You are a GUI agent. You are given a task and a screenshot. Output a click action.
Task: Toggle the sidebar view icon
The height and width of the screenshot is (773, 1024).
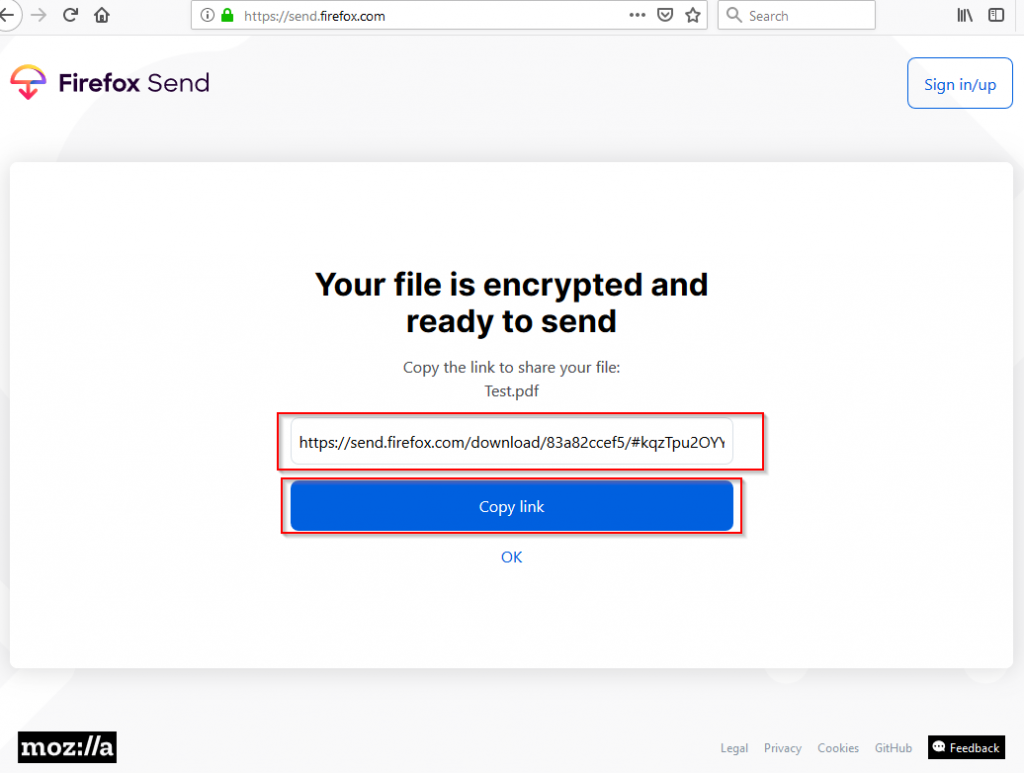[996, 15]
